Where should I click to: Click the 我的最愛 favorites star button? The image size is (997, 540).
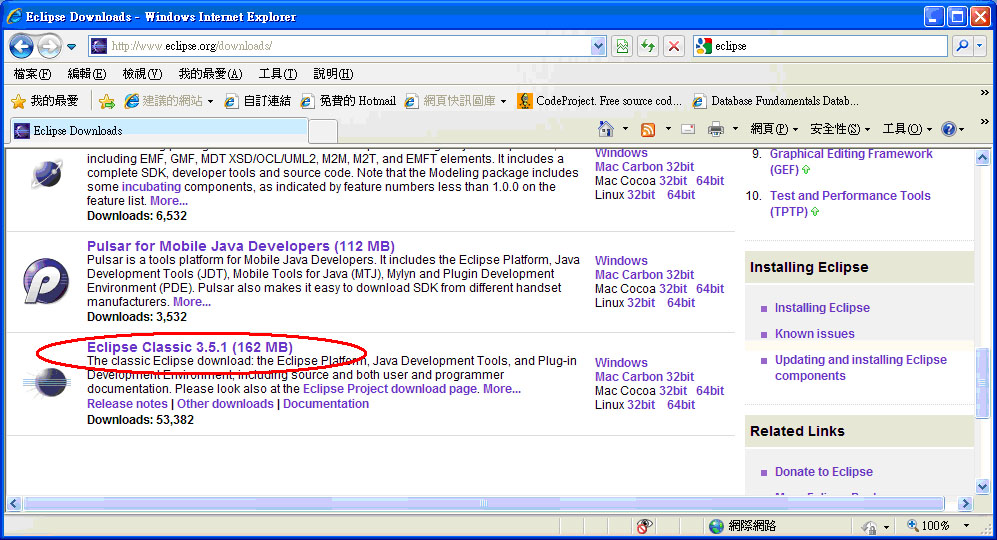click(45, 100)
